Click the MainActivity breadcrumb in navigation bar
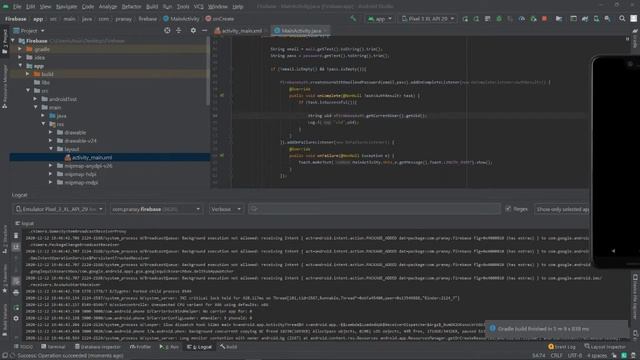 [x=182, y=19]
